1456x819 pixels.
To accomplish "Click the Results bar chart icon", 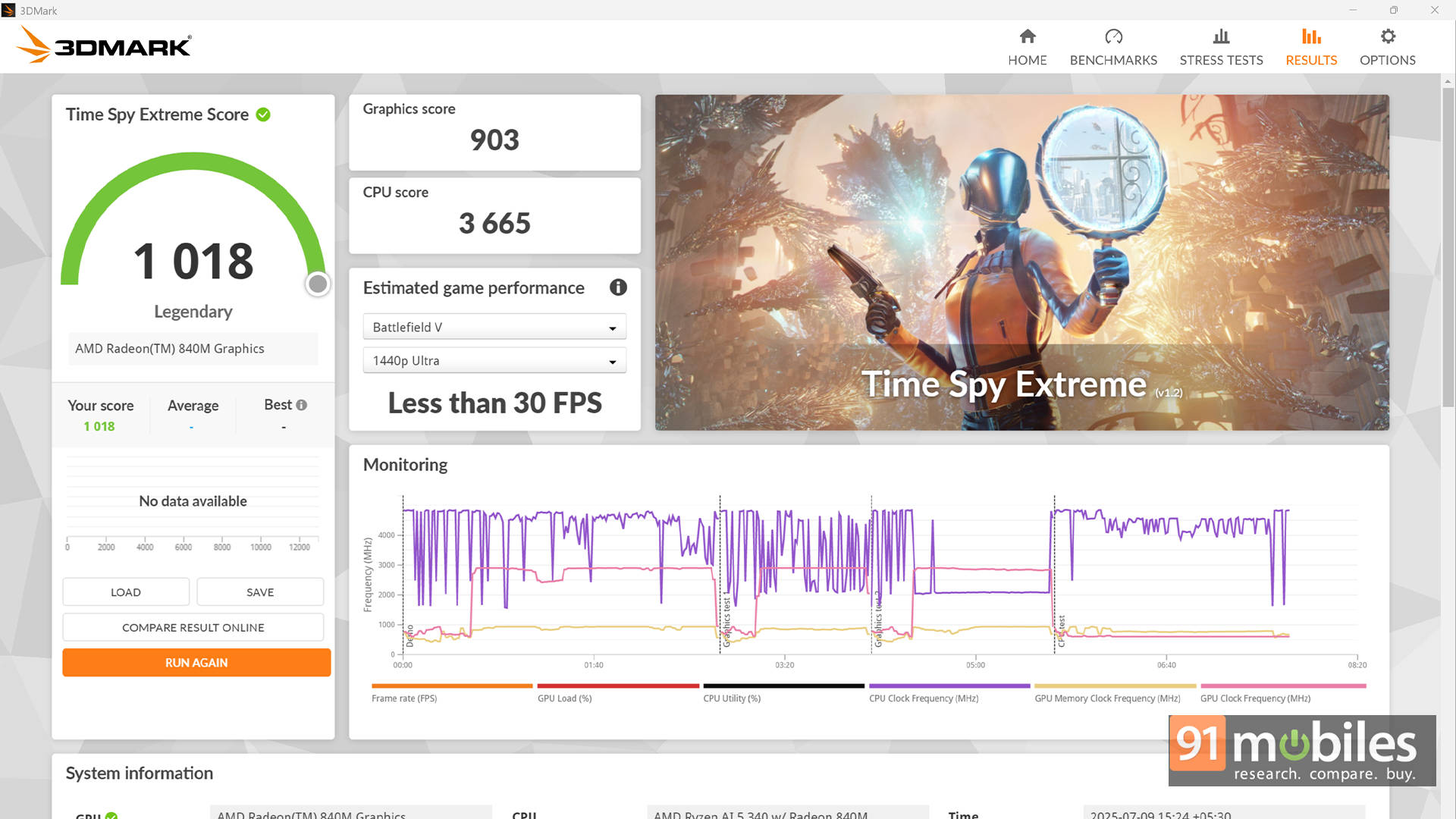I will [1310, 36].
